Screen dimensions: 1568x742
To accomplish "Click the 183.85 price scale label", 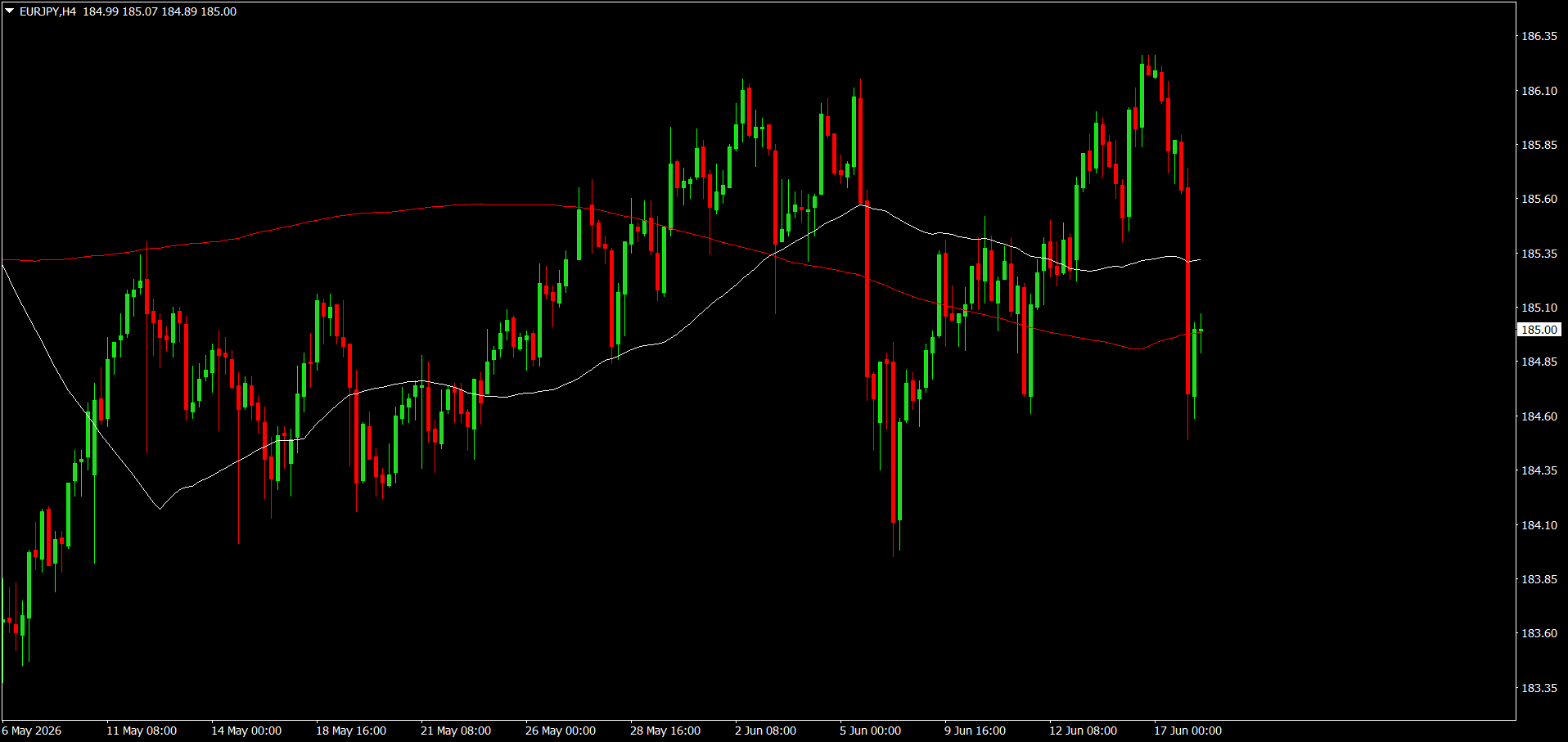I will pyautogui.click(x=1539, y=579).
